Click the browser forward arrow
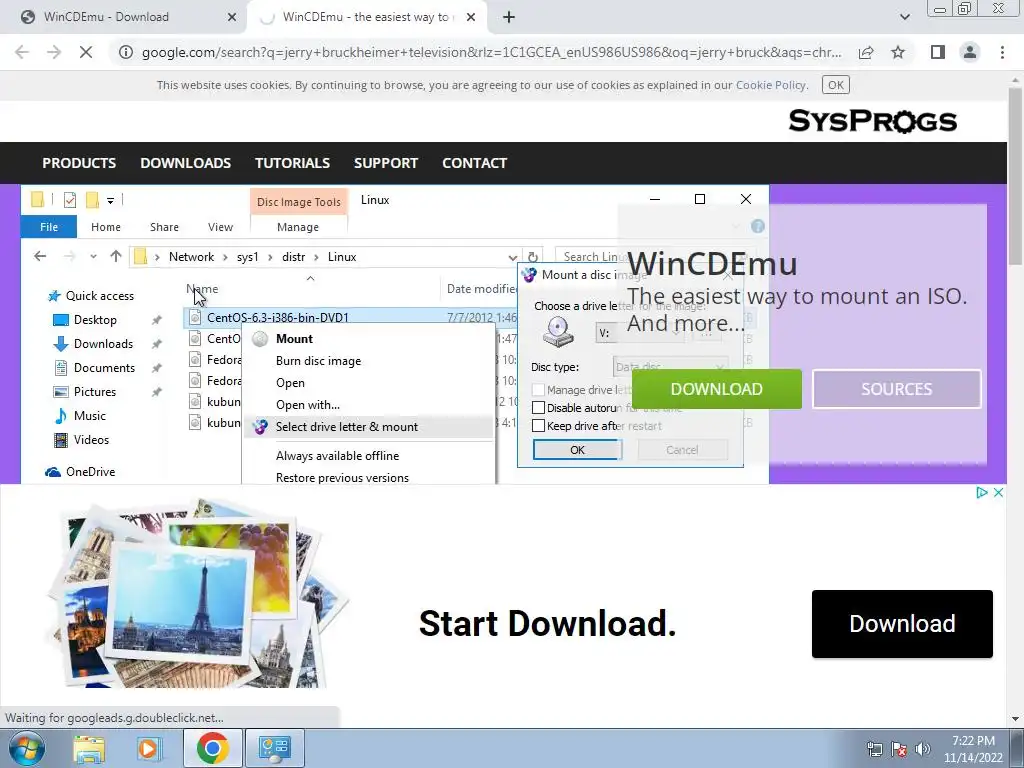Screen dimensions: 1024x768 tap(54, 52)
